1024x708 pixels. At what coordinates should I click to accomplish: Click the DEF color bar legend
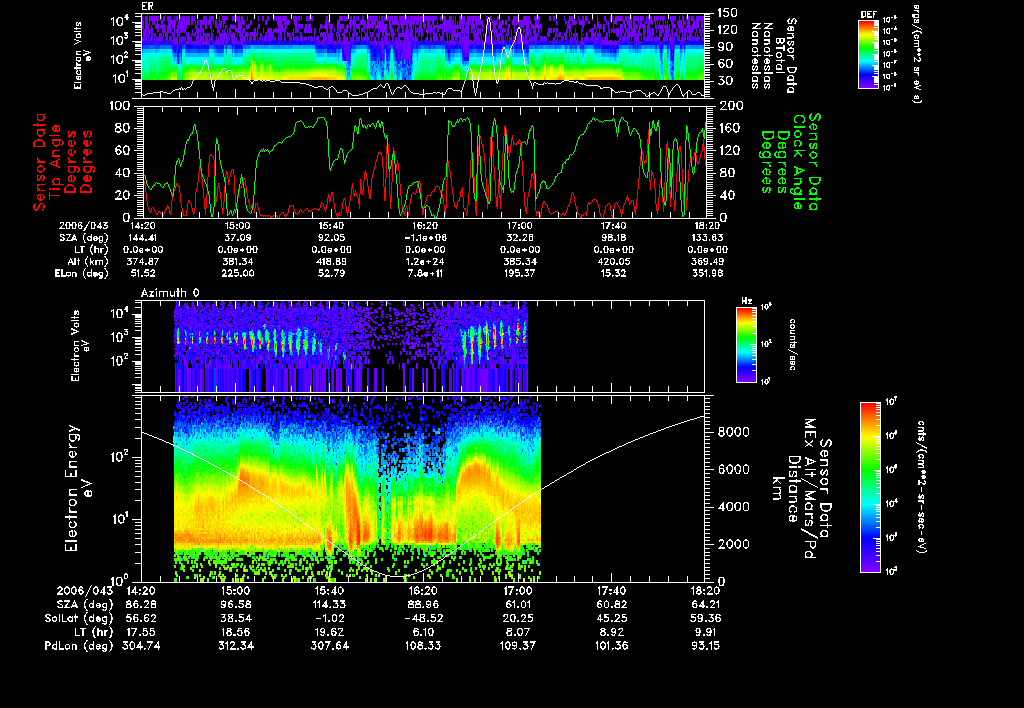[868, 54]
